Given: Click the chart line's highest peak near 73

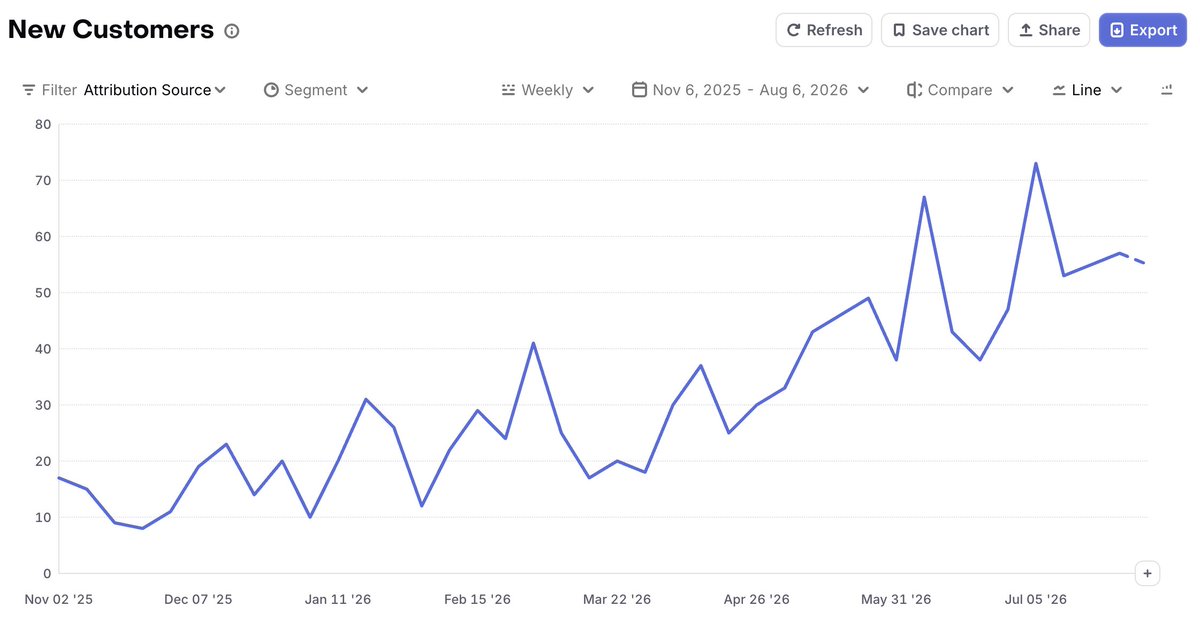Looking at the screenshot, I should click(1035, 163).
